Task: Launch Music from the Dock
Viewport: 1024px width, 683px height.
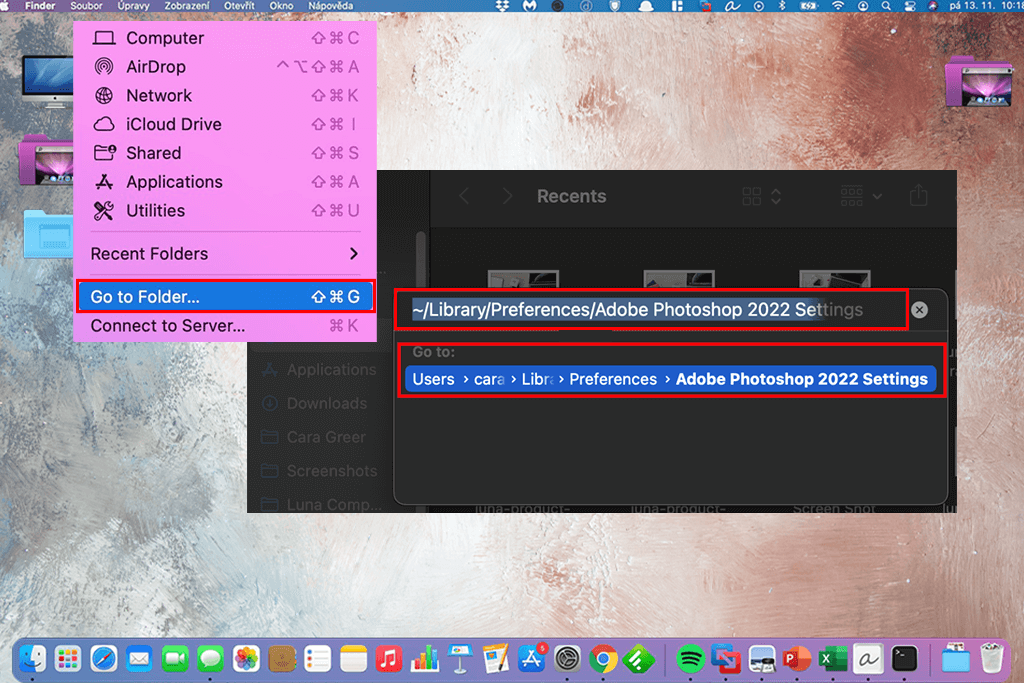Action: coord(389,659)
